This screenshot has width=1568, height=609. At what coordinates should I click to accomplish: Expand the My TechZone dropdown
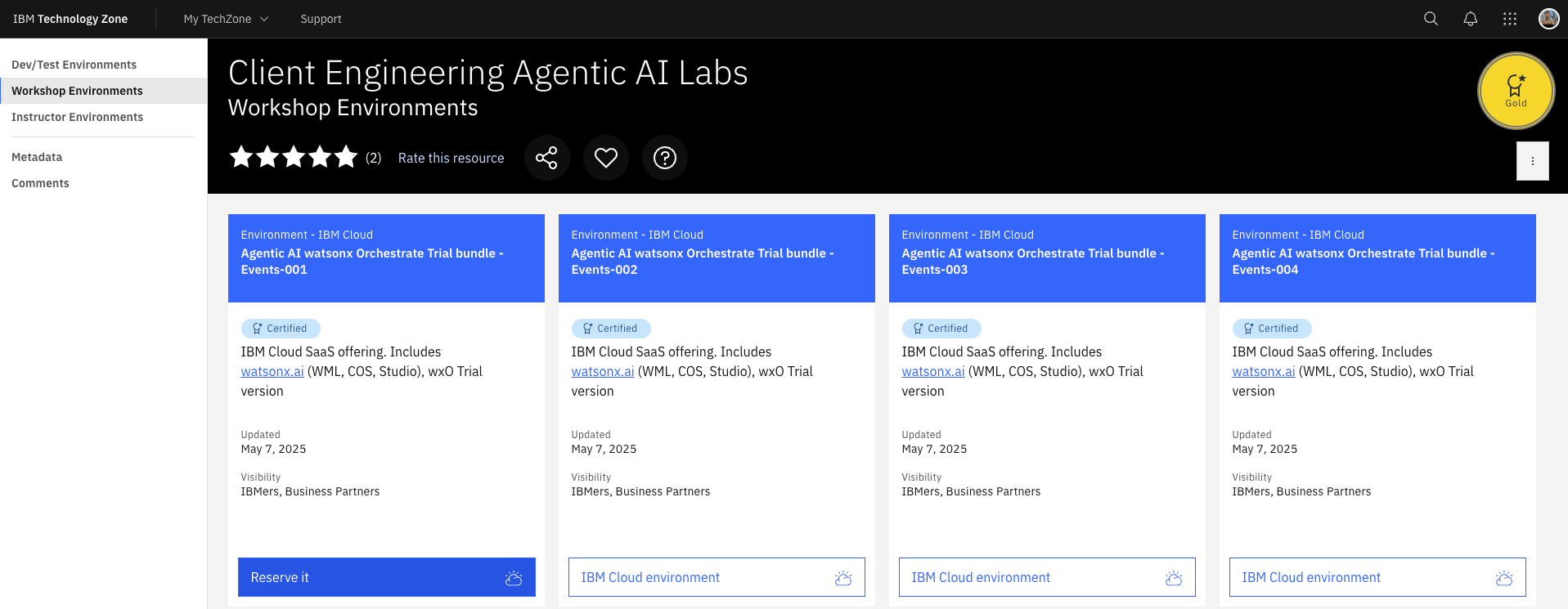click(226, 19)
